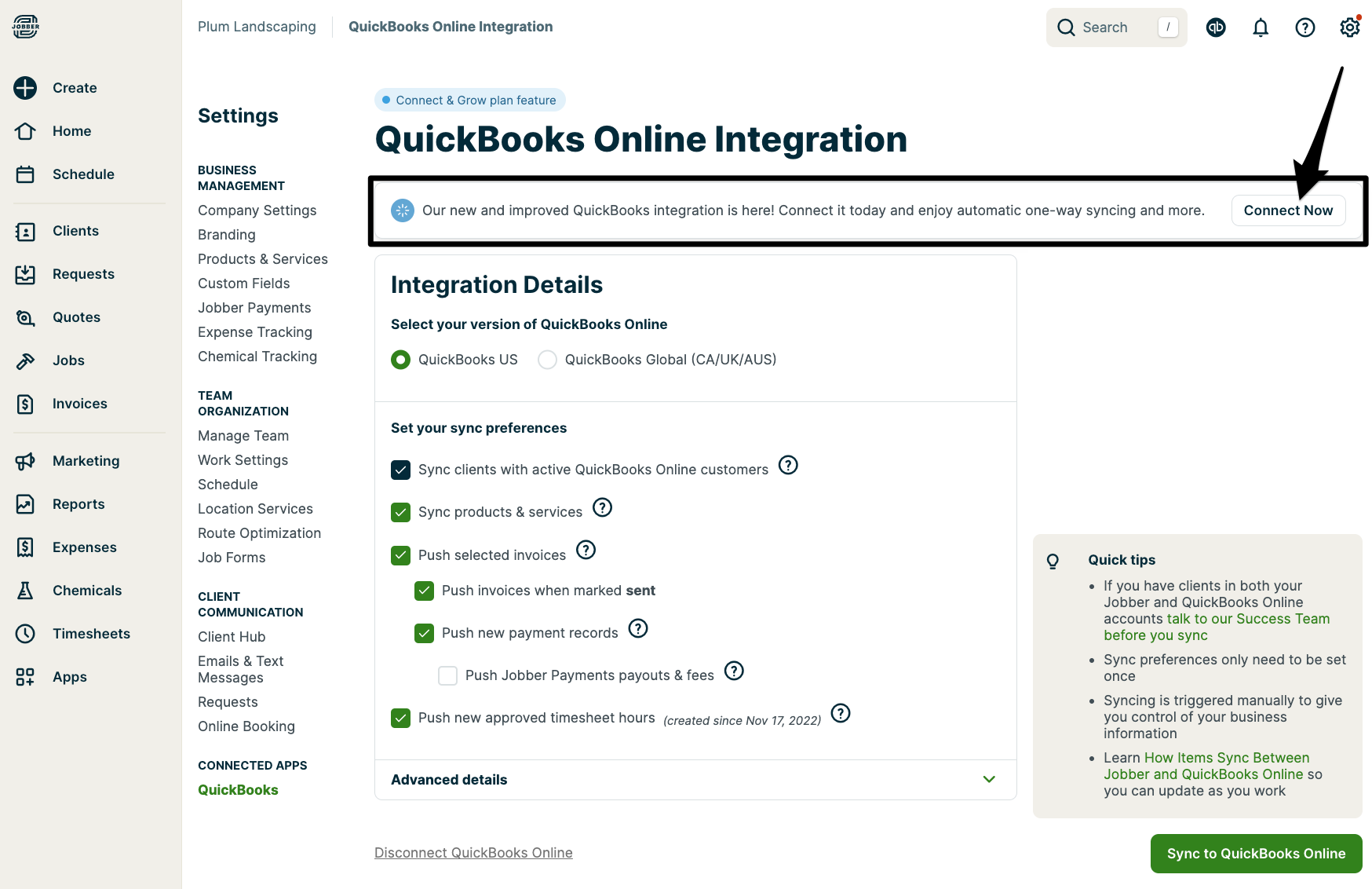Select QuickBooks Global (CA/UK/AUS) radio option
Viewport: 1372px width, 889px height.
pyautogui.click(x=547, y=360)
